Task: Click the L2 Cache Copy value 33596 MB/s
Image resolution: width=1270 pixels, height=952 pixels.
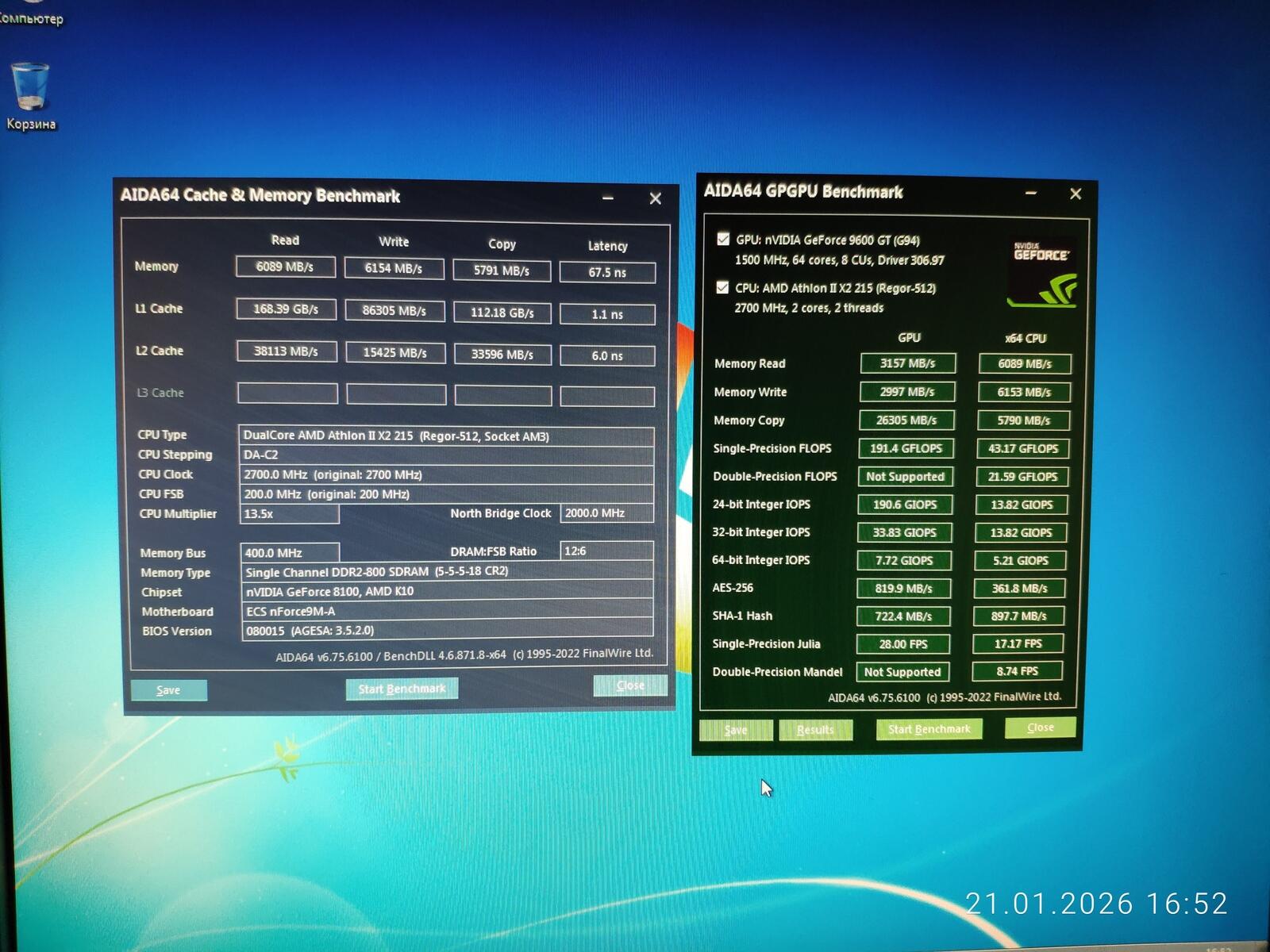Action: pyautogui.click(x=502, y=355)
